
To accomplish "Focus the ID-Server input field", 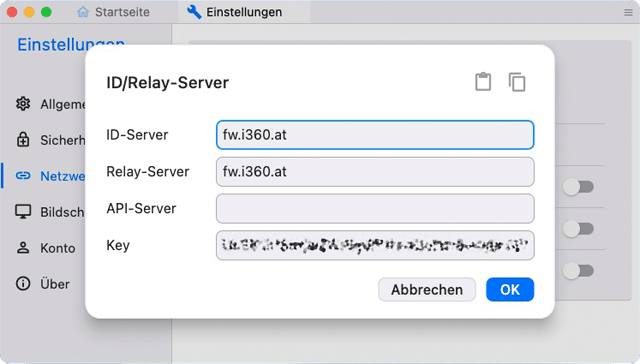I will 375,135.
